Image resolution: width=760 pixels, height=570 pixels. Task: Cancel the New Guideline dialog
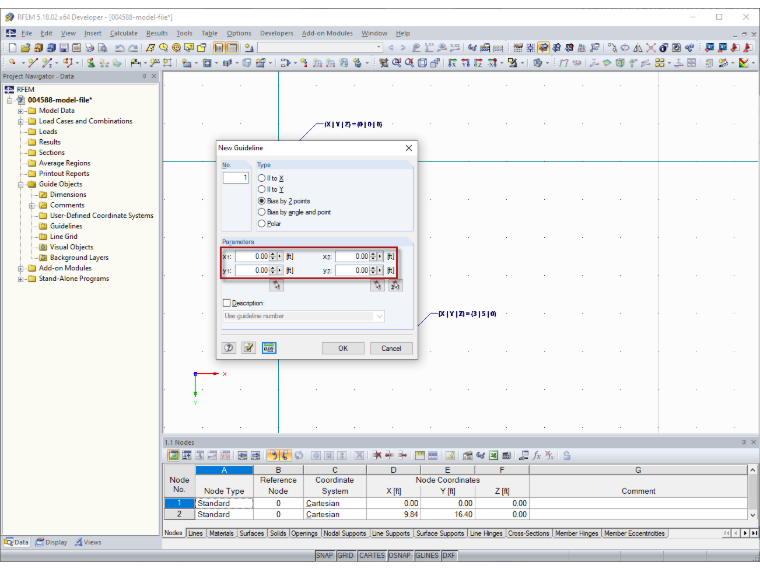[391, 348]
